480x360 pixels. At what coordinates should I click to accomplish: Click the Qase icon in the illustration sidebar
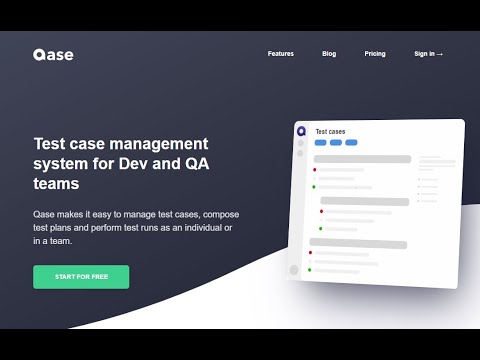[x=301, y=131]
